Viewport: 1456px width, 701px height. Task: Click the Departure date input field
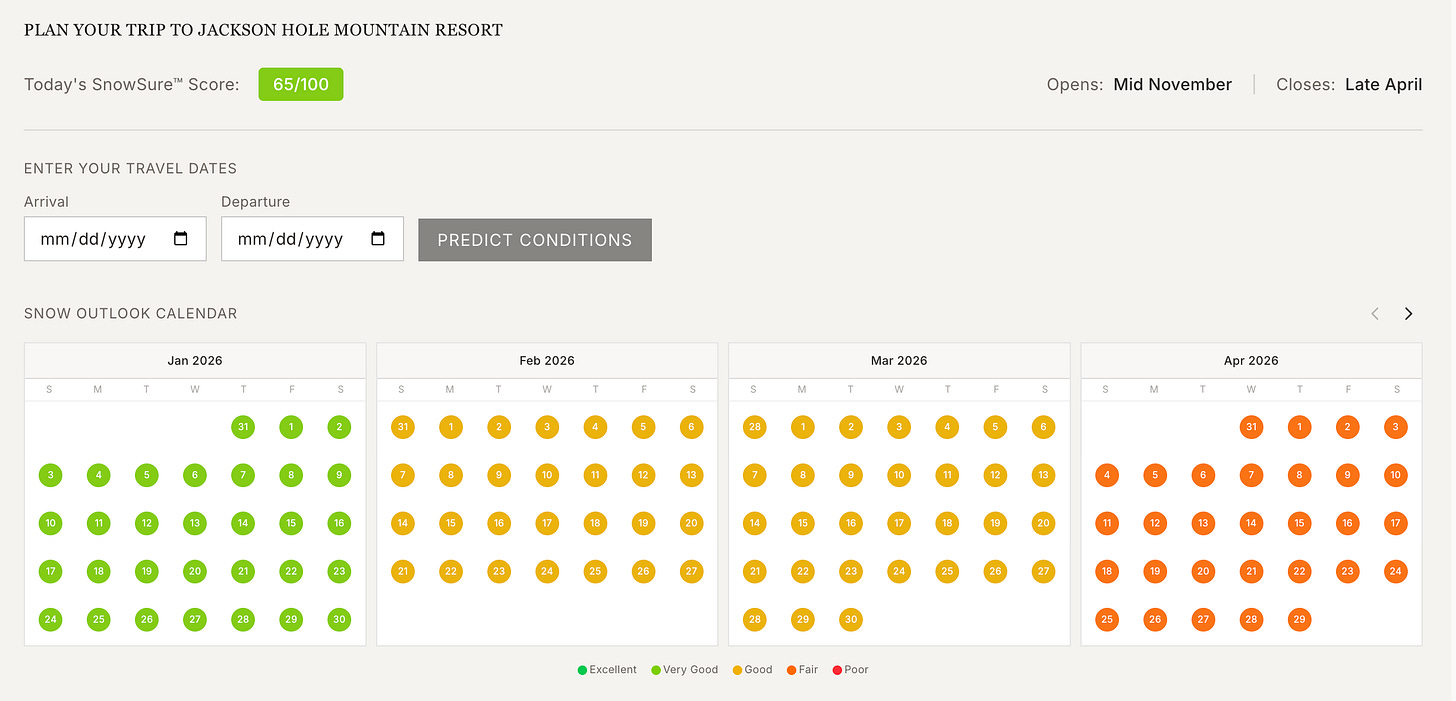tap(312, 239)
